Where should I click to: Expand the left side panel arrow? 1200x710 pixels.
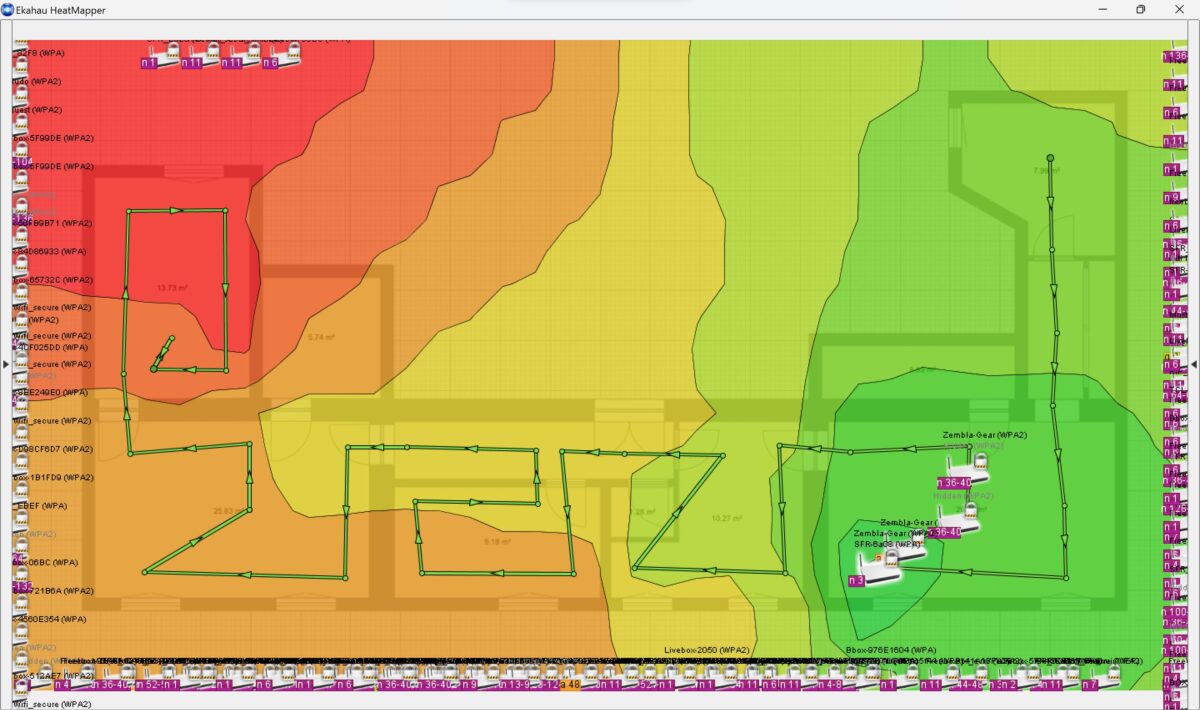point(5,365)
